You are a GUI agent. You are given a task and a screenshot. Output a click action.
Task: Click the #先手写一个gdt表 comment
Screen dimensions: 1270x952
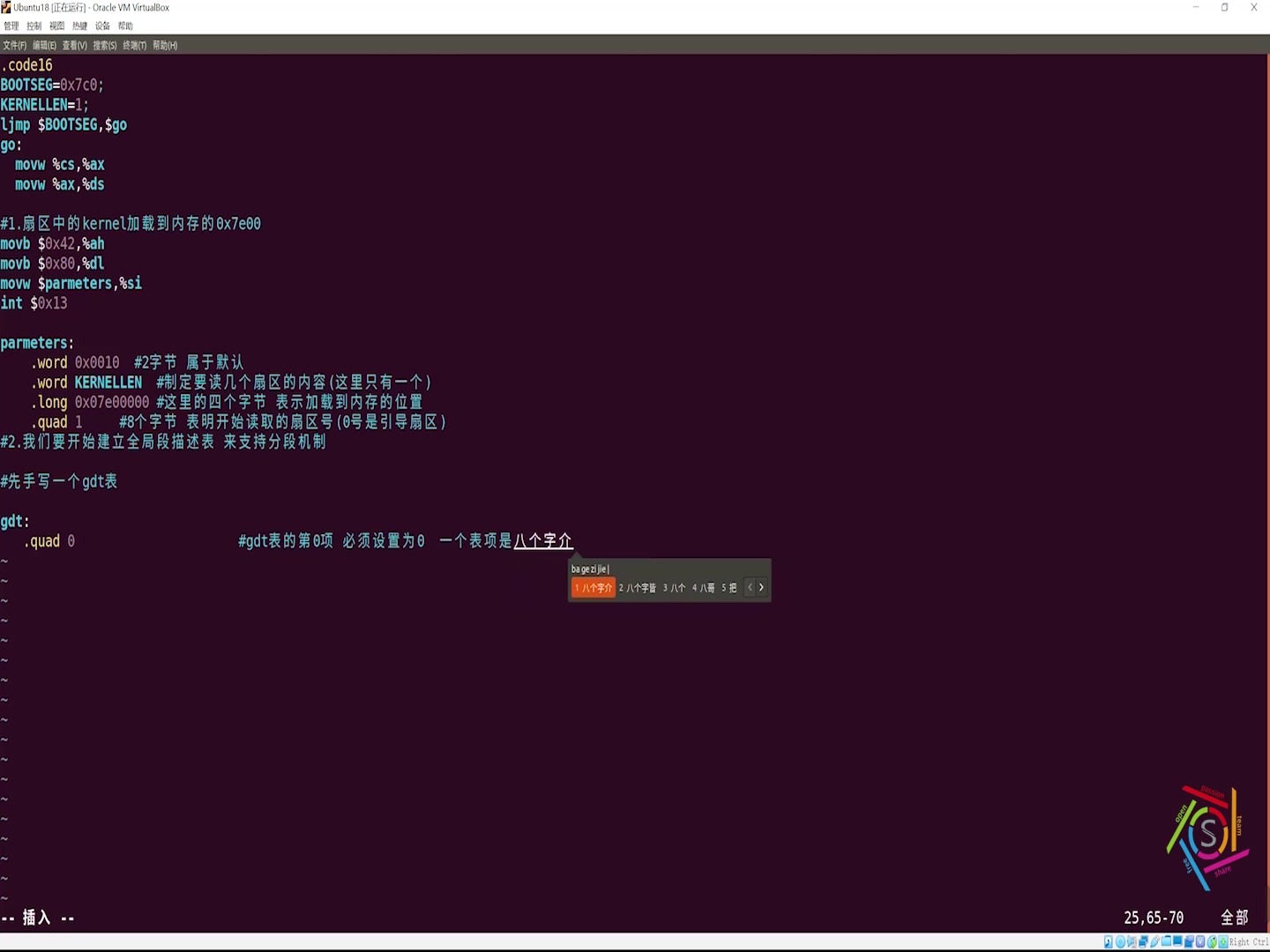click(x=59, y=482)
